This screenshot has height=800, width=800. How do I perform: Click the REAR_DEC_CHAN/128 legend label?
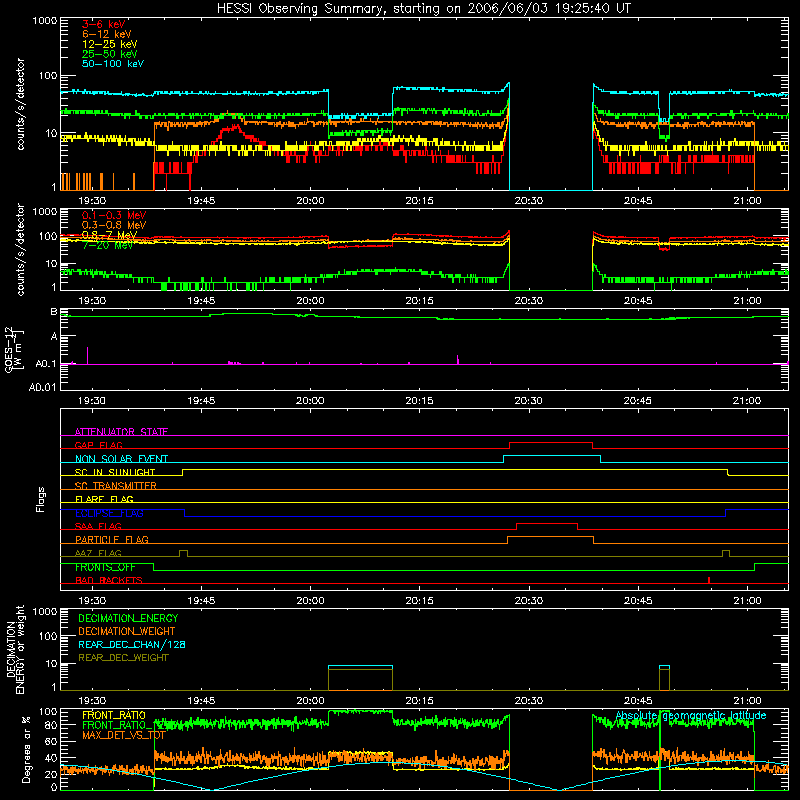tap(132, 645)
